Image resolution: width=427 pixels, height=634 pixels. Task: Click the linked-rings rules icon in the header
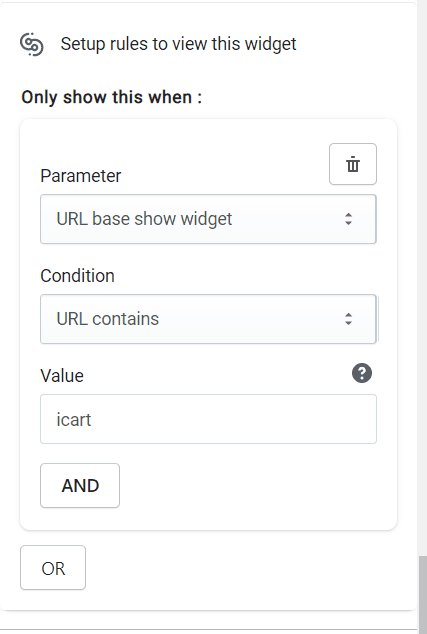pyautogui.click(x=32, y=44)
